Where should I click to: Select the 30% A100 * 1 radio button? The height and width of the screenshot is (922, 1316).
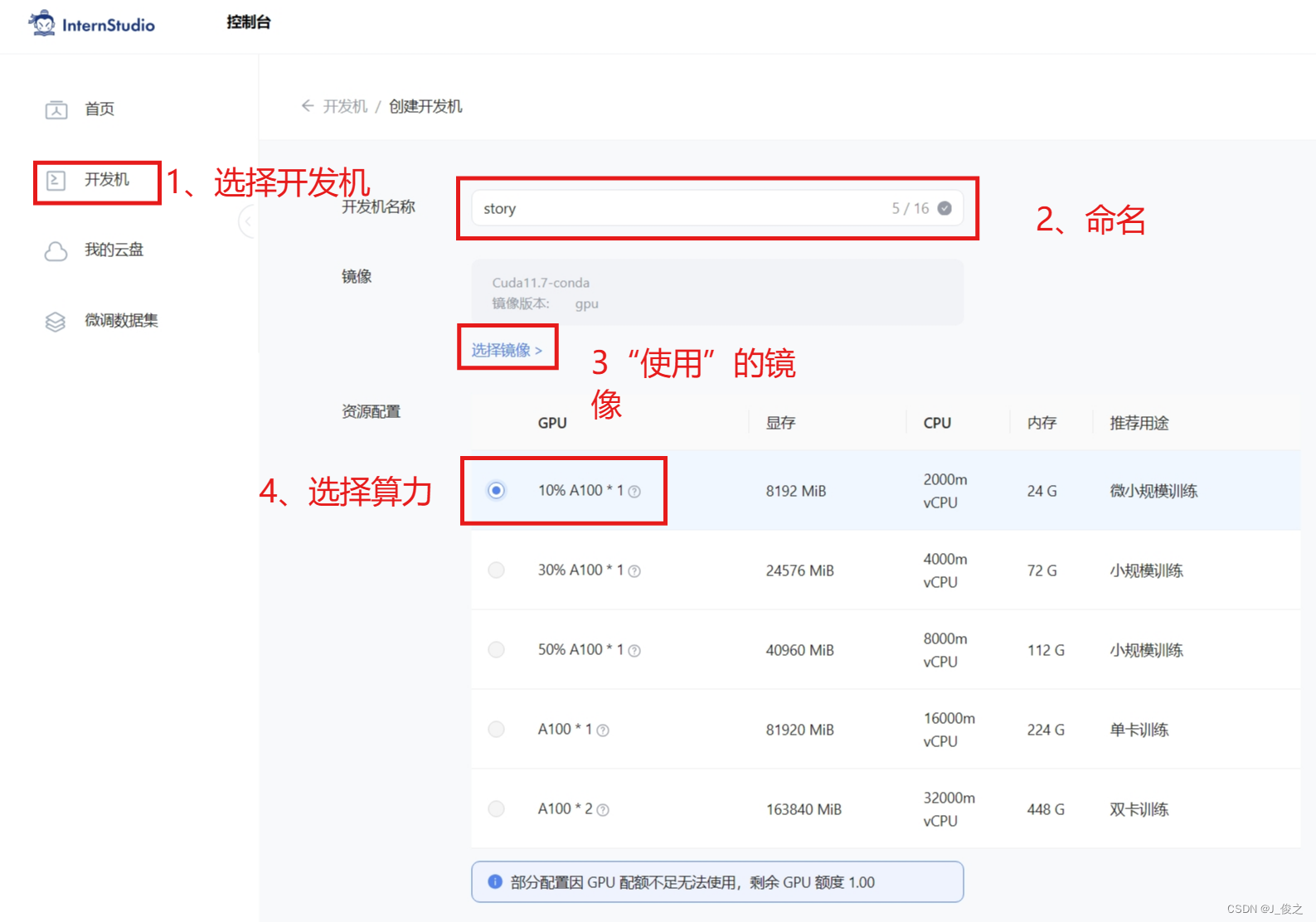(x=496, y=570)
